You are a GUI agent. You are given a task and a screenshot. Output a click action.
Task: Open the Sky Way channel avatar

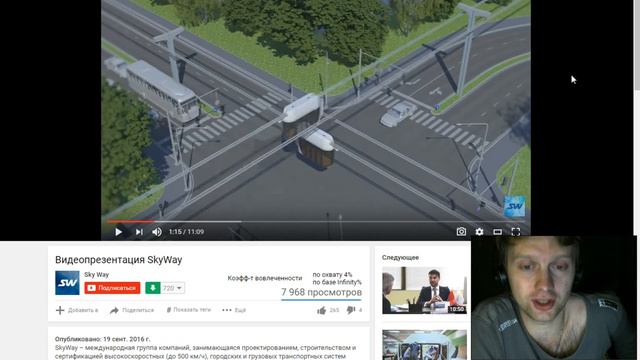(x=67, y=282)
